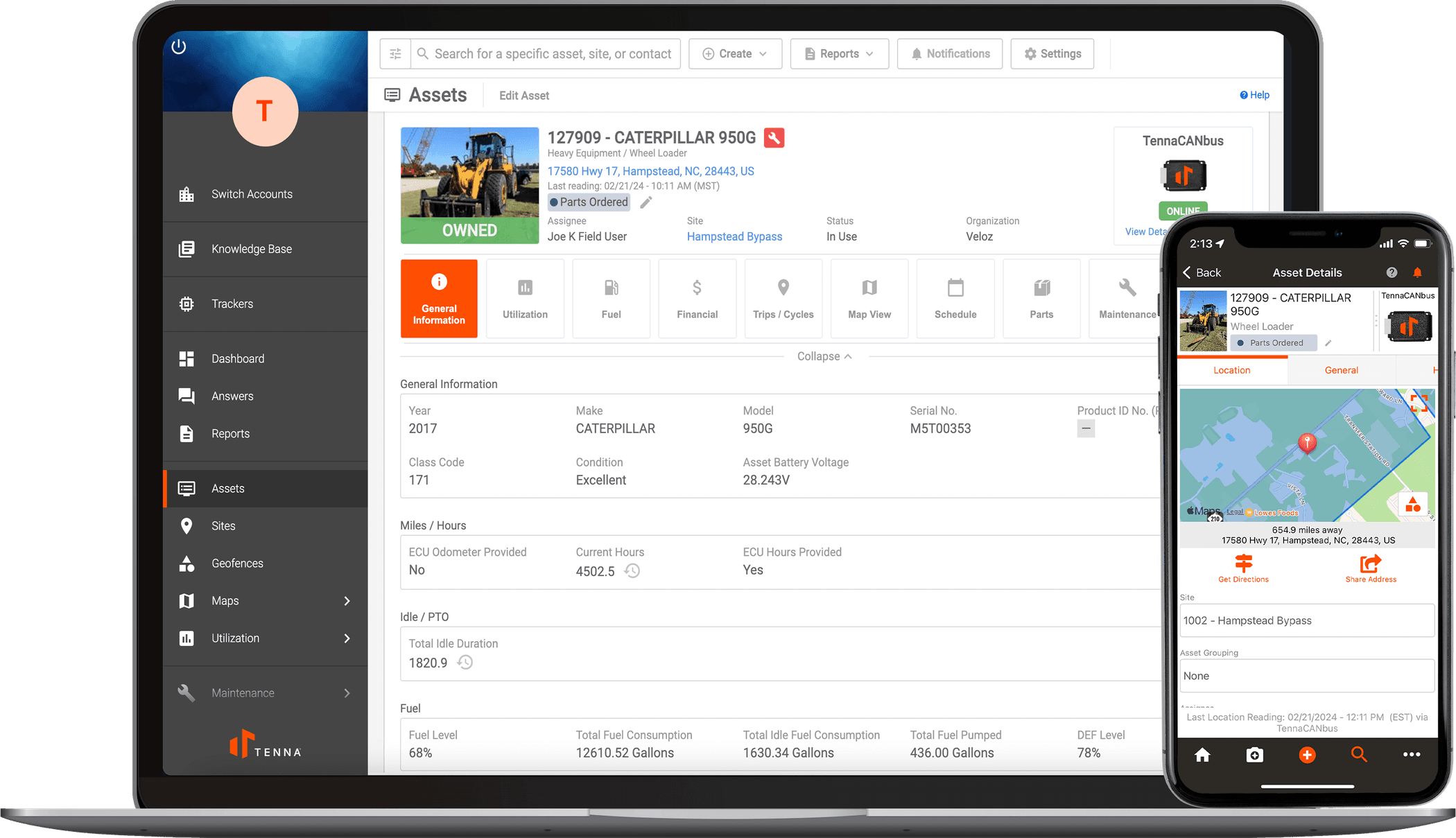Tap the search magnifier in the phone bottom bar
This screenshot has width=1456, height=838.
1359,755
